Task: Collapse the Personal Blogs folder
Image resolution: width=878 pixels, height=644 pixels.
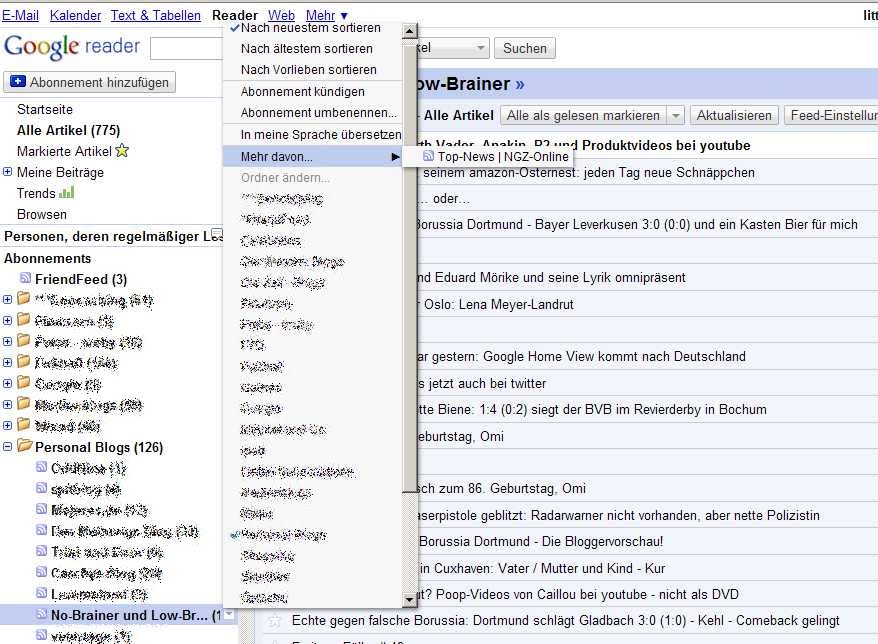Action: point(7,447)
